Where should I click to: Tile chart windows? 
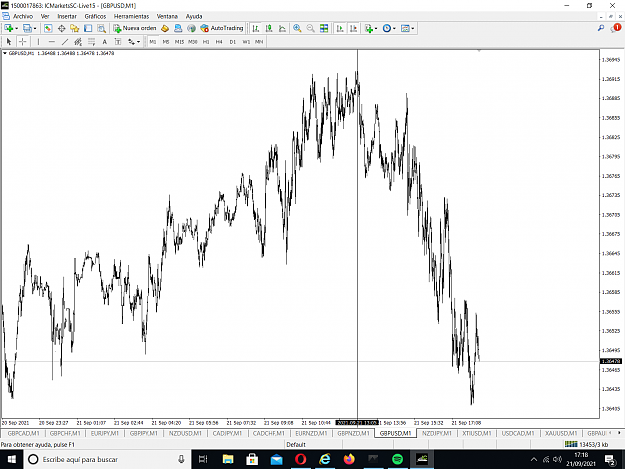click(x=324, y=28)
